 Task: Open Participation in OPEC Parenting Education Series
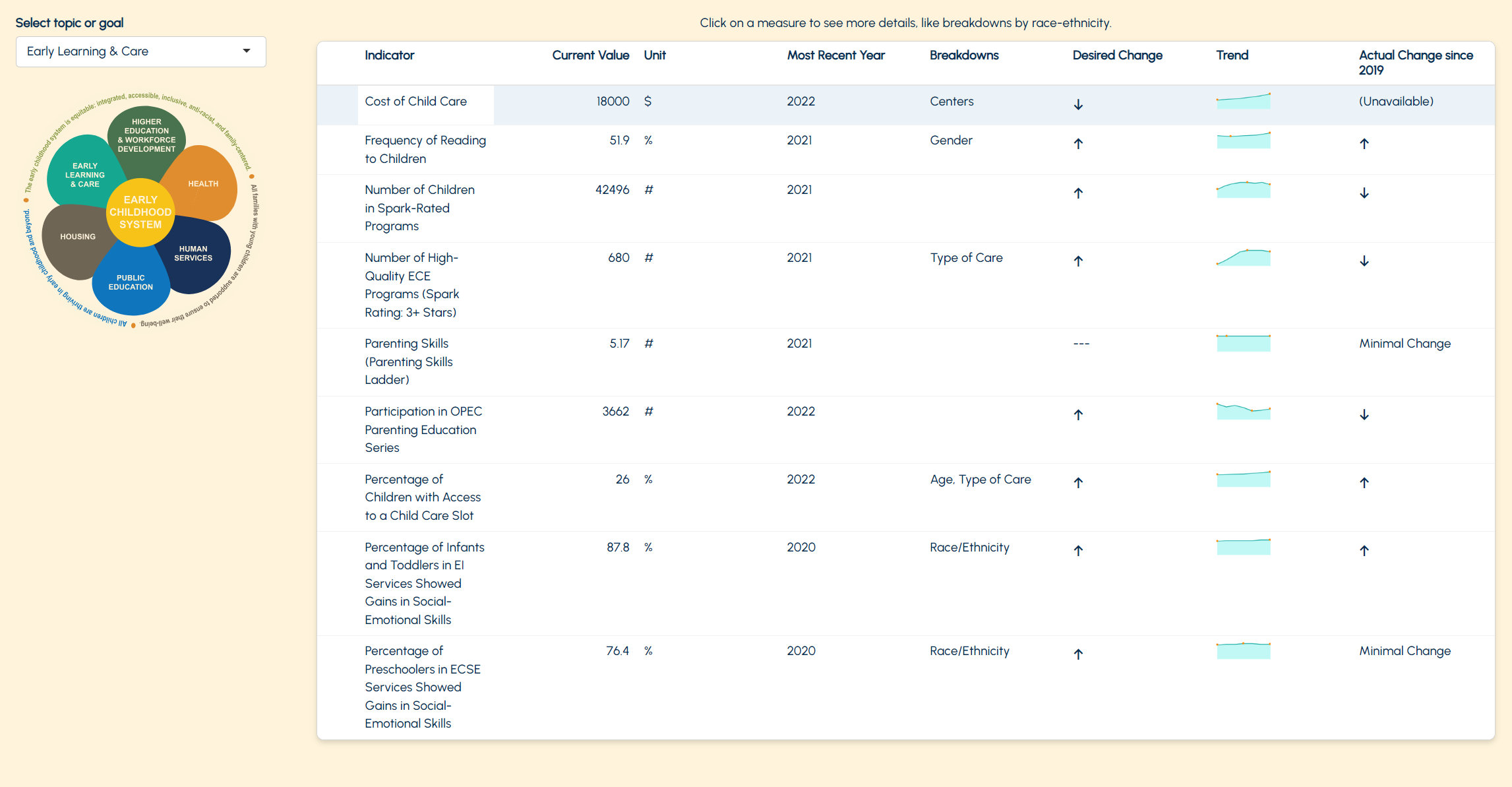click(x=423, y=429)
